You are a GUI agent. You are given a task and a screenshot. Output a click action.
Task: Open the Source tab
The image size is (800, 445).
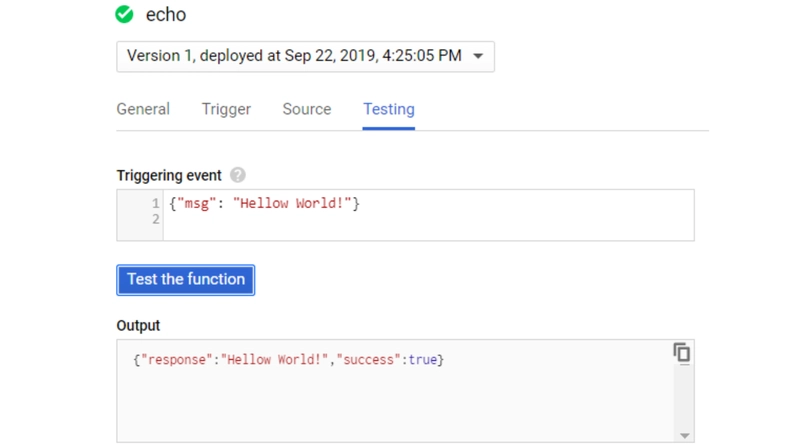pyautogui.click(x=307, y=109)
